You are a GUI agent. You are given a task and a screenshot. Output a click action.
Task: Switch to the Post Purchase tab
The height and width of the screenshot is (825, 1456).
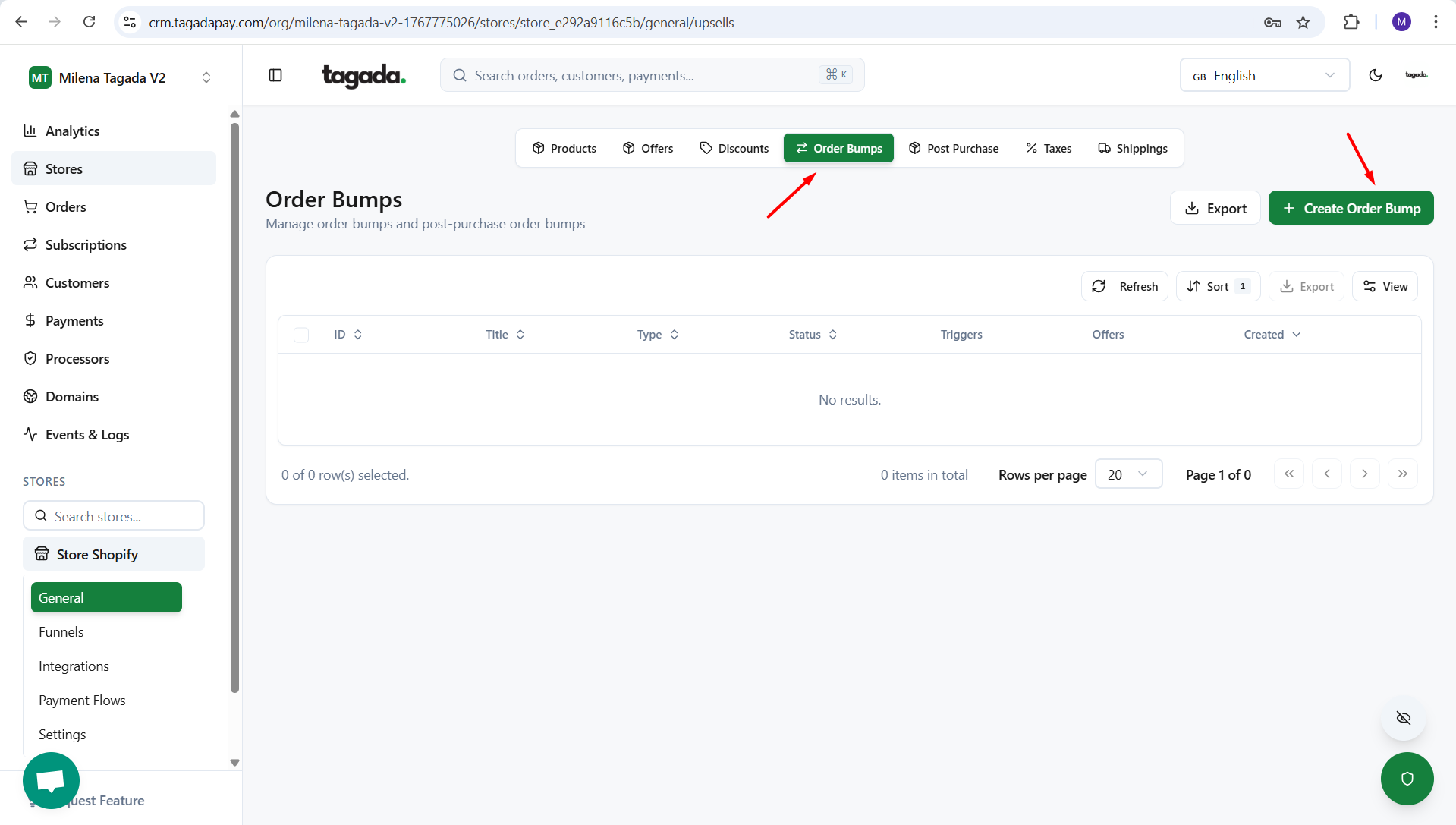(954, 148)
